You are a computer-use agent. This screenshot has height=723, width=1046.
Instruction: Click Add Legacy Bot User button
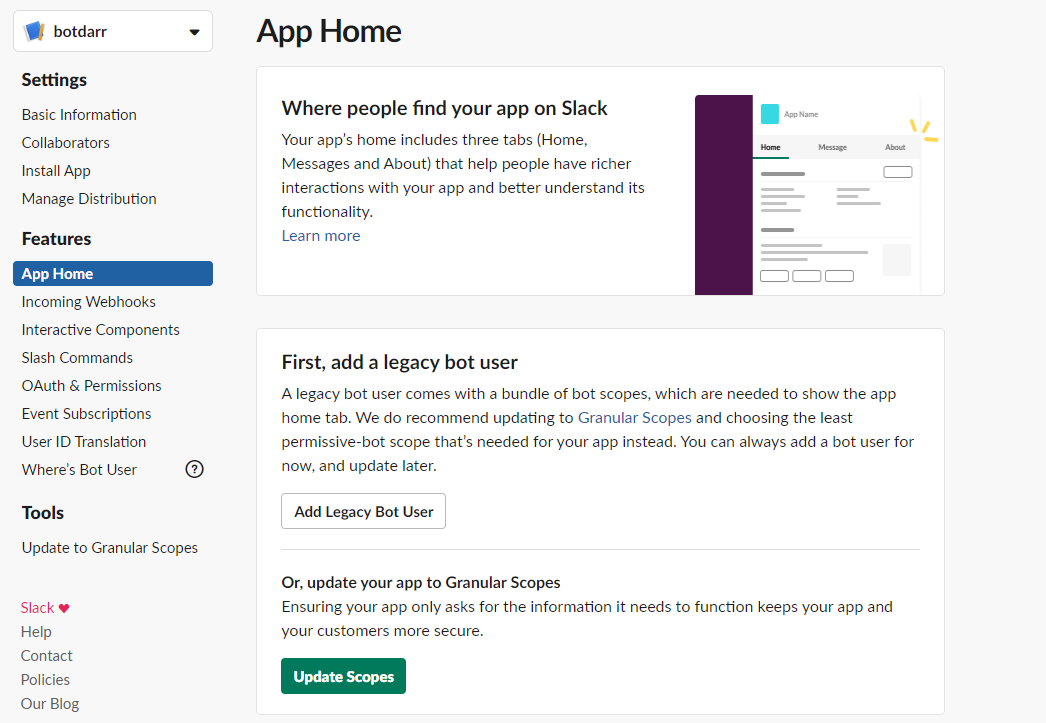[364, 511]
